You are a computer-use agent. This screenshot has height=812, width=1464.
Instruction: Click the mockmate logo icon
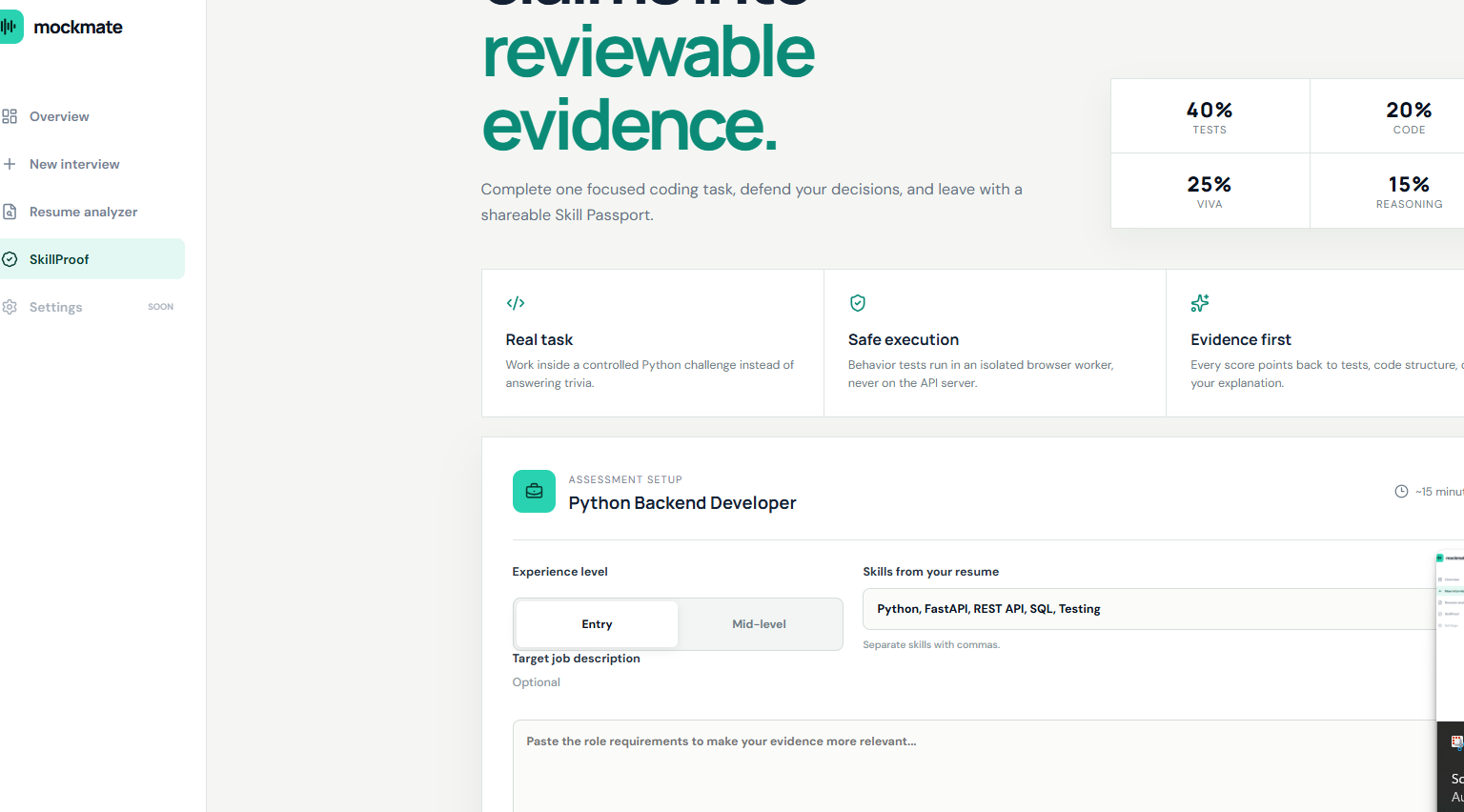click(x=10, y=27)
